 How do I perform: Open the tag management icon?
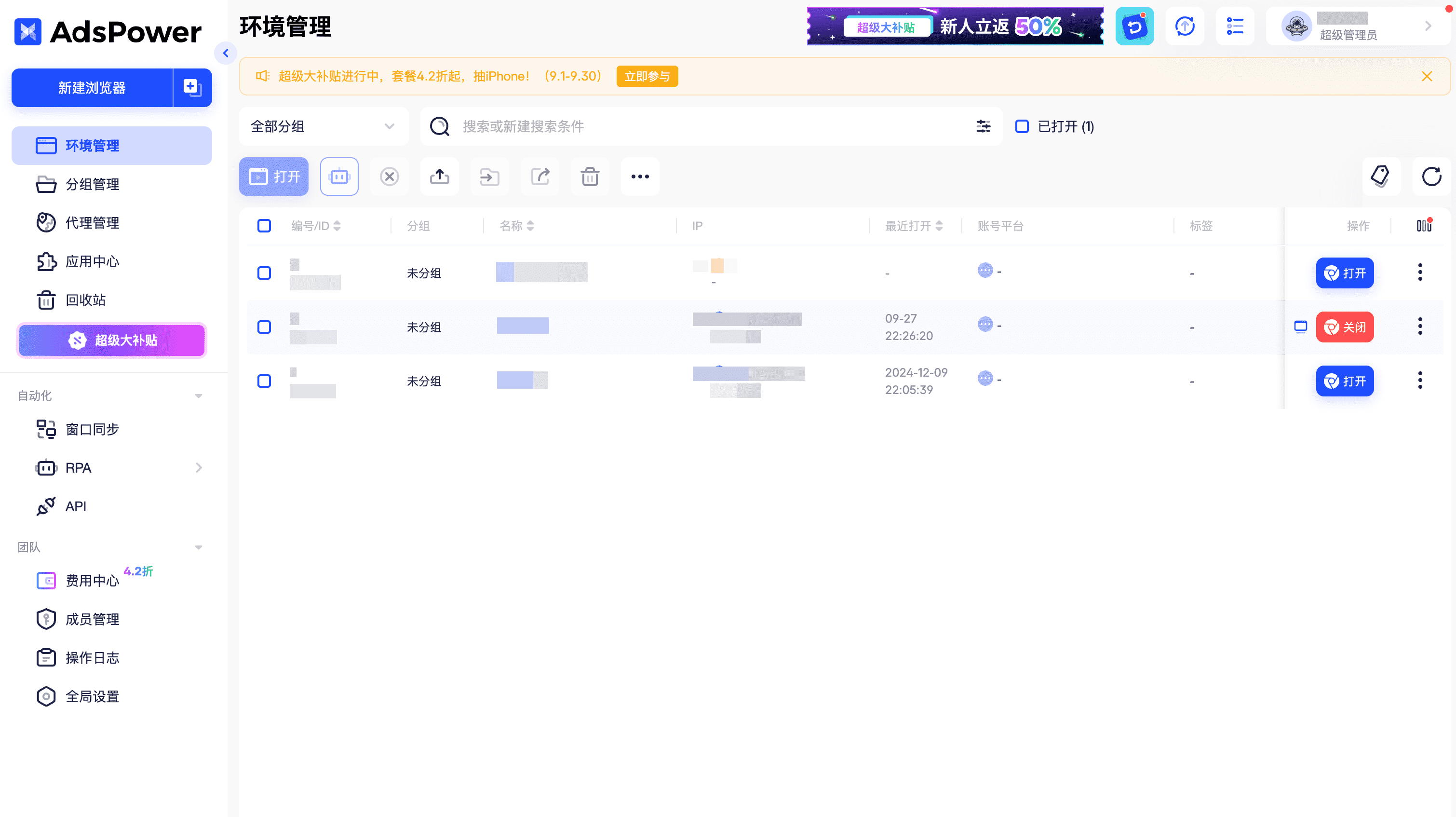[1380, 177]
